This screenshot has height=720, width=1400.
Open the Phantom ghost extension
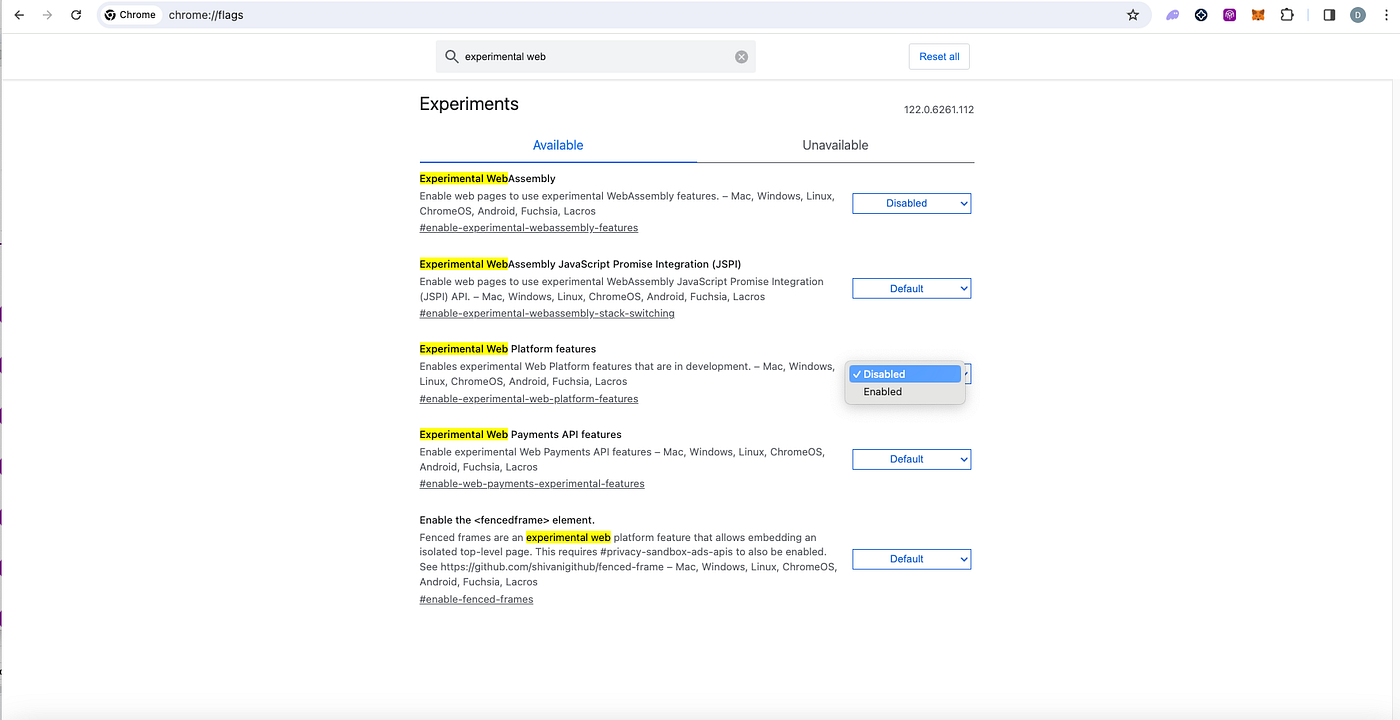(x=1172, y=15)
